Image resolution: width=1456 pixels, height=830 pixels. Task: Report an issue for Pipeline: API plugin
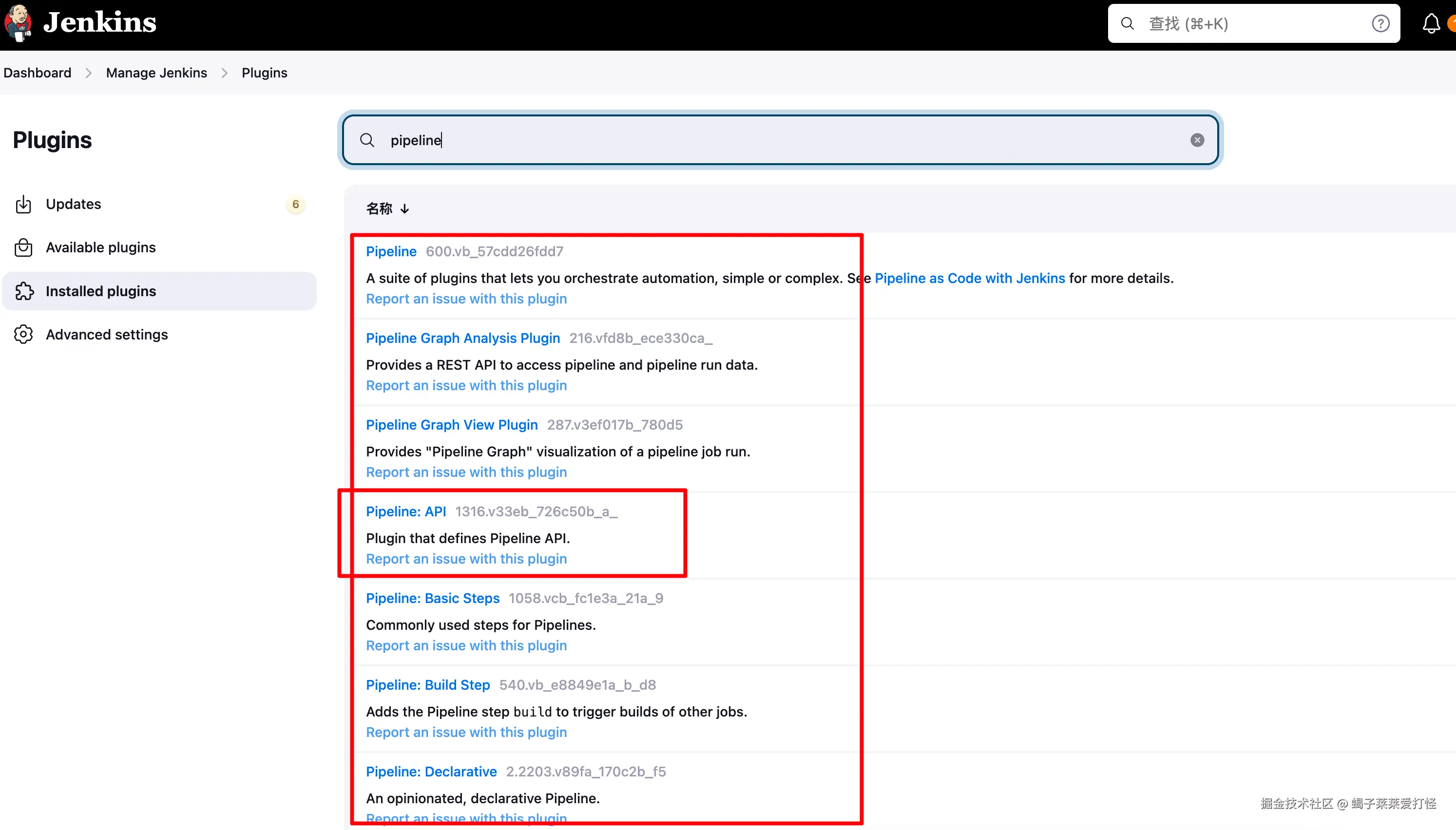coord(466,559)
